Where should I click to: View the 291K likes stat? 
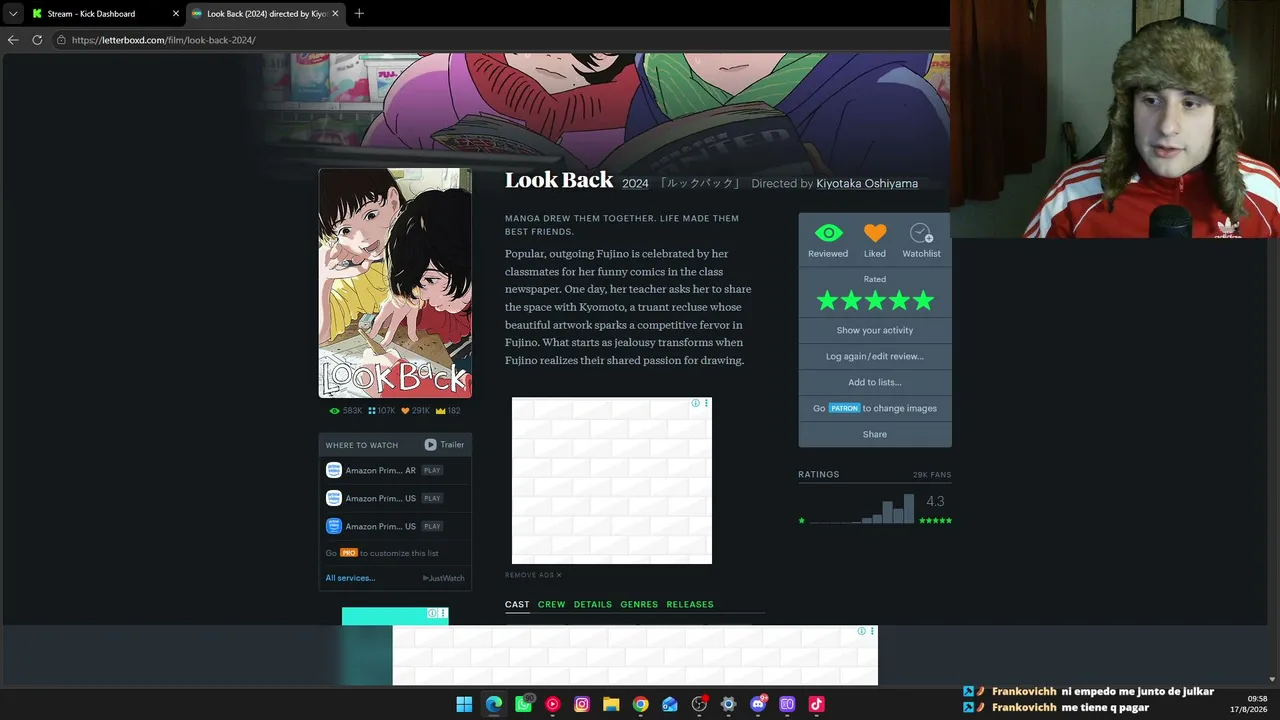pos(415,411)
